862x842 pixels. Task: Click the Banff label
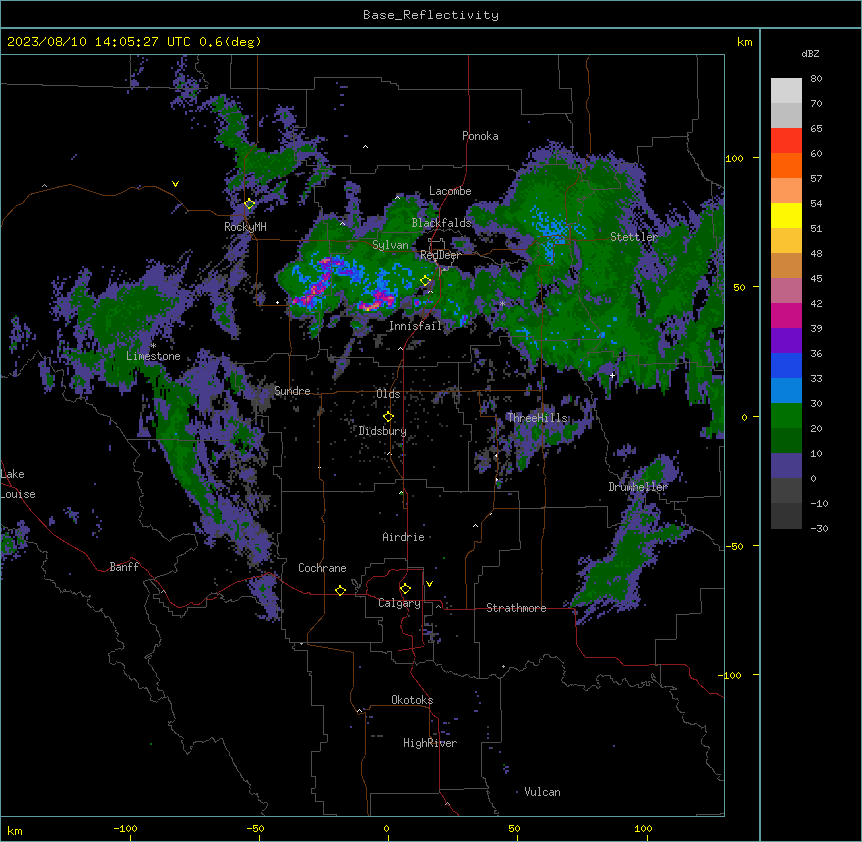124,567
